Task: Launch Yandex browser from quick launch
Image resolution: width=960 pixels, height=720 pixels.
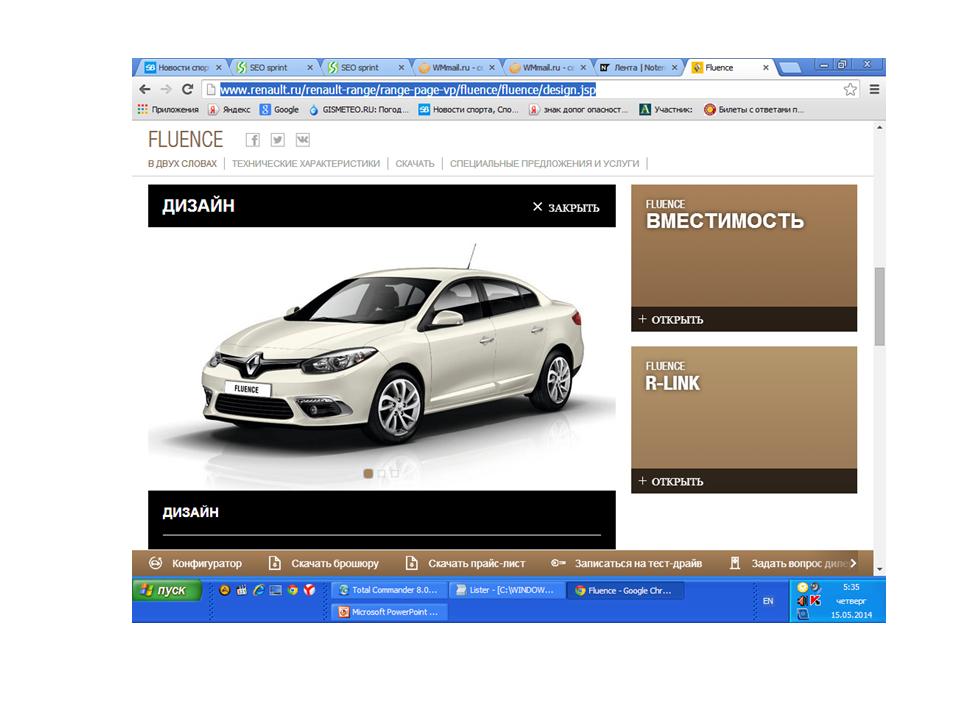Action: [310, 590]
